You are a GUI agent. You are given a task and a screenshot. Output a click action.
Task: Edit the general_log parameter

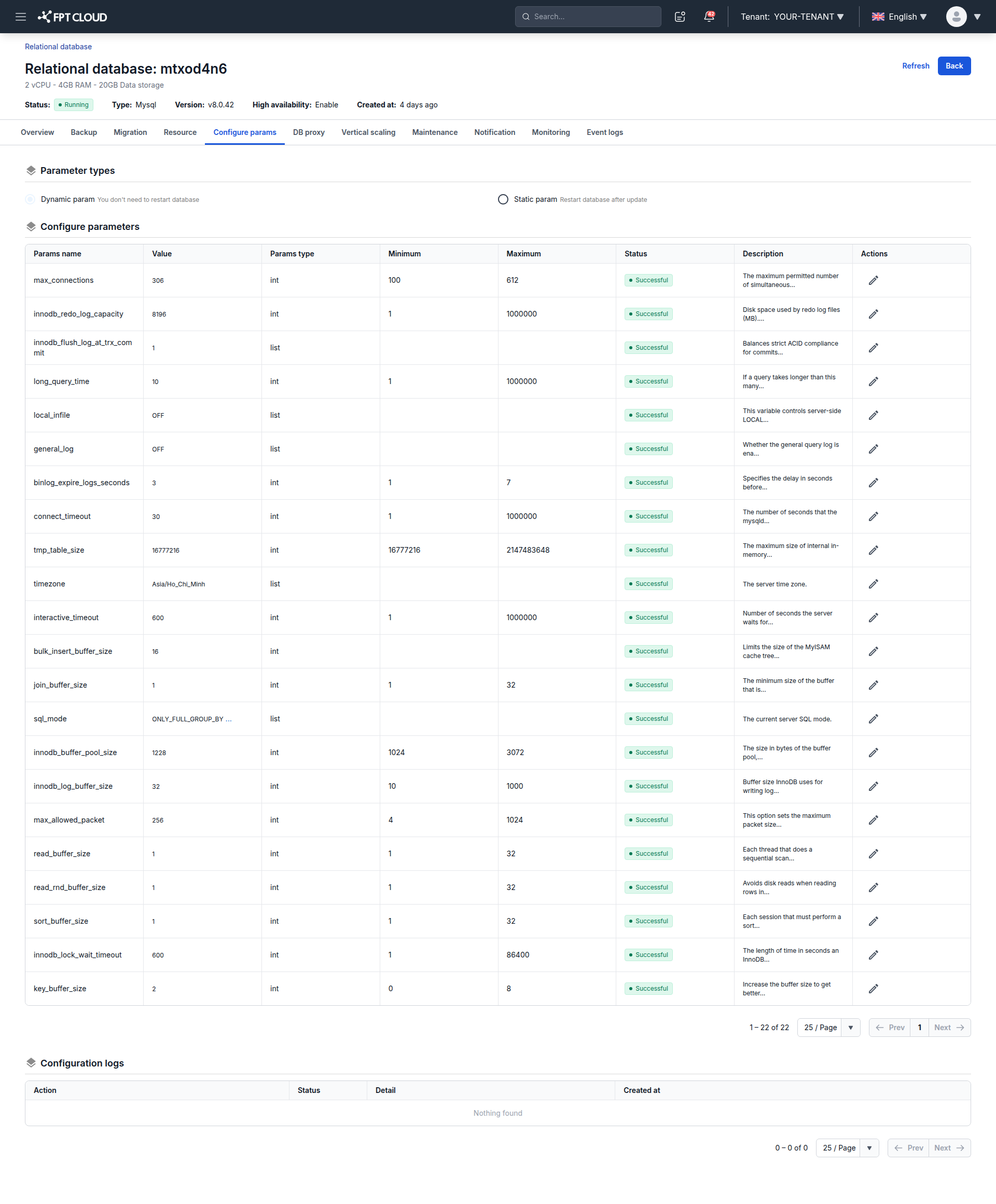[873, 449]
